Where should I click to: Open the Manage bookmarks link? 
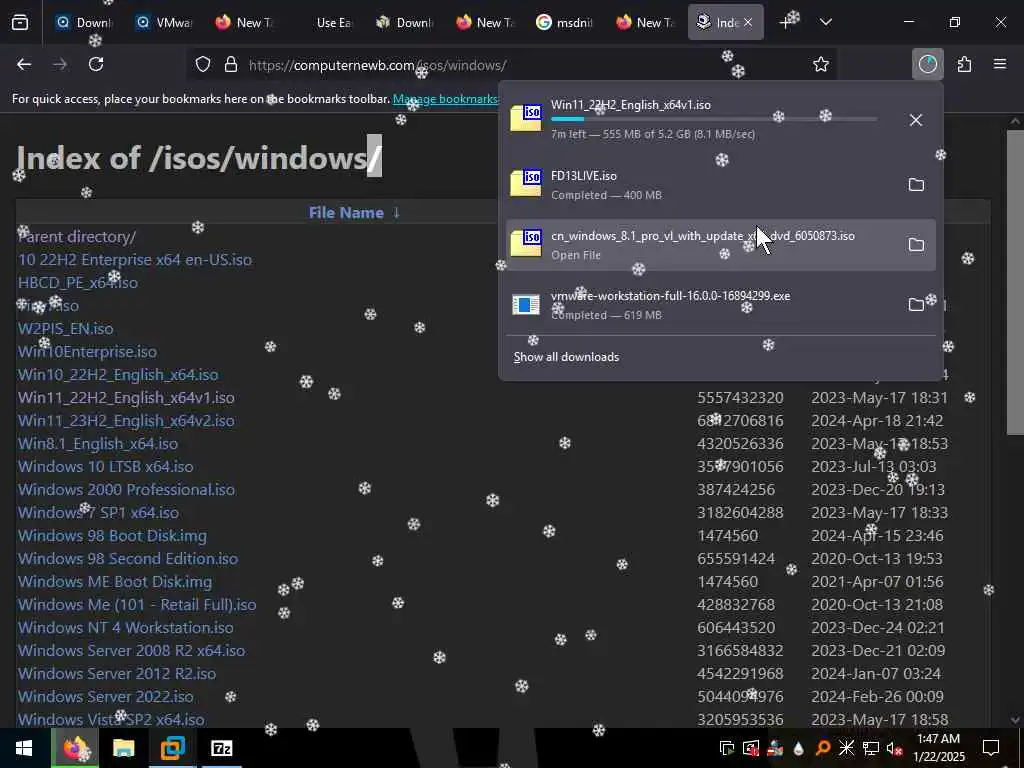point(445,99)
